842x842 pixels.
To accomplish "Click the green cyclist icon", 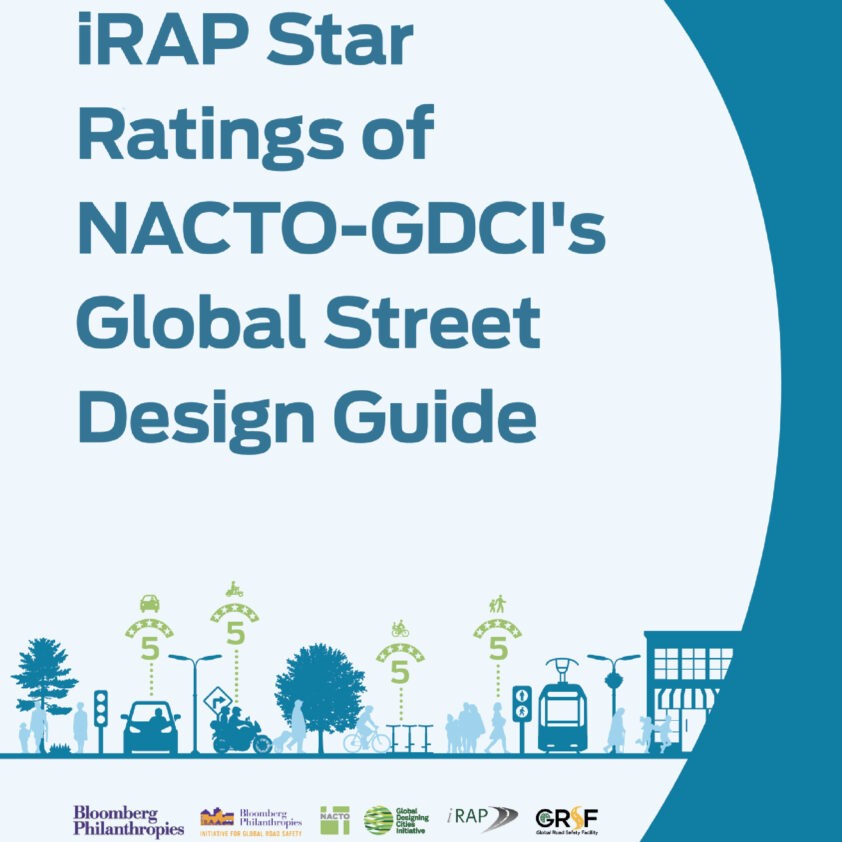I will pyautogui.click(x=400, y=628).
